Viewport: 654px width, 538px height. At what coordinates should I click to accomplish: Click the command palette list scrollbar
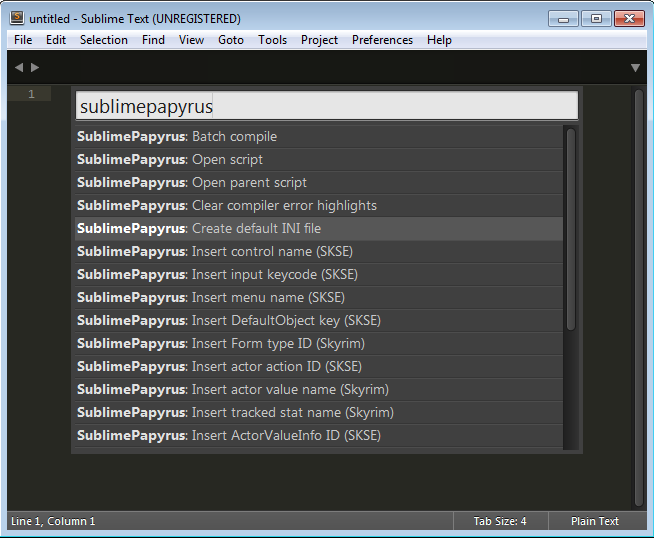tap(571, 229)
